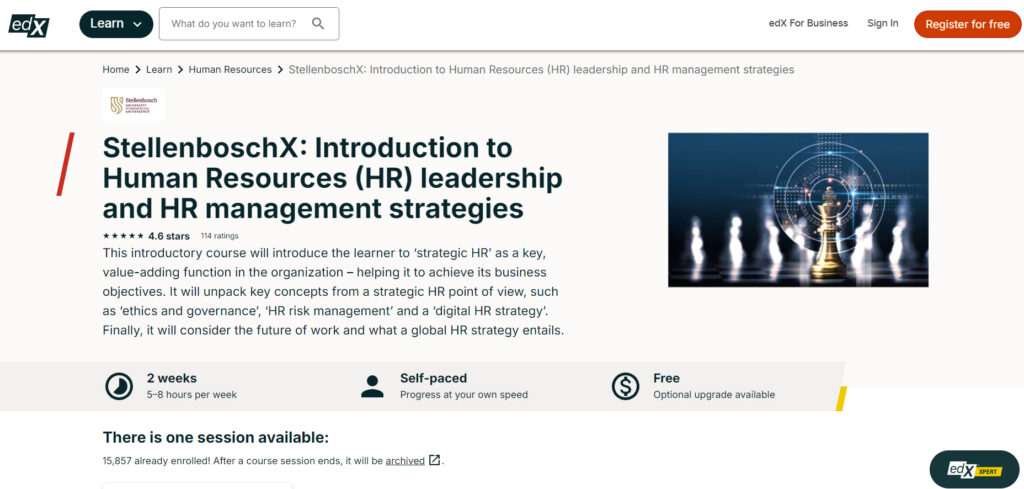Click the 'Self-paced' text
Viewport: 1024px width, 489px height.
[433, 378]
